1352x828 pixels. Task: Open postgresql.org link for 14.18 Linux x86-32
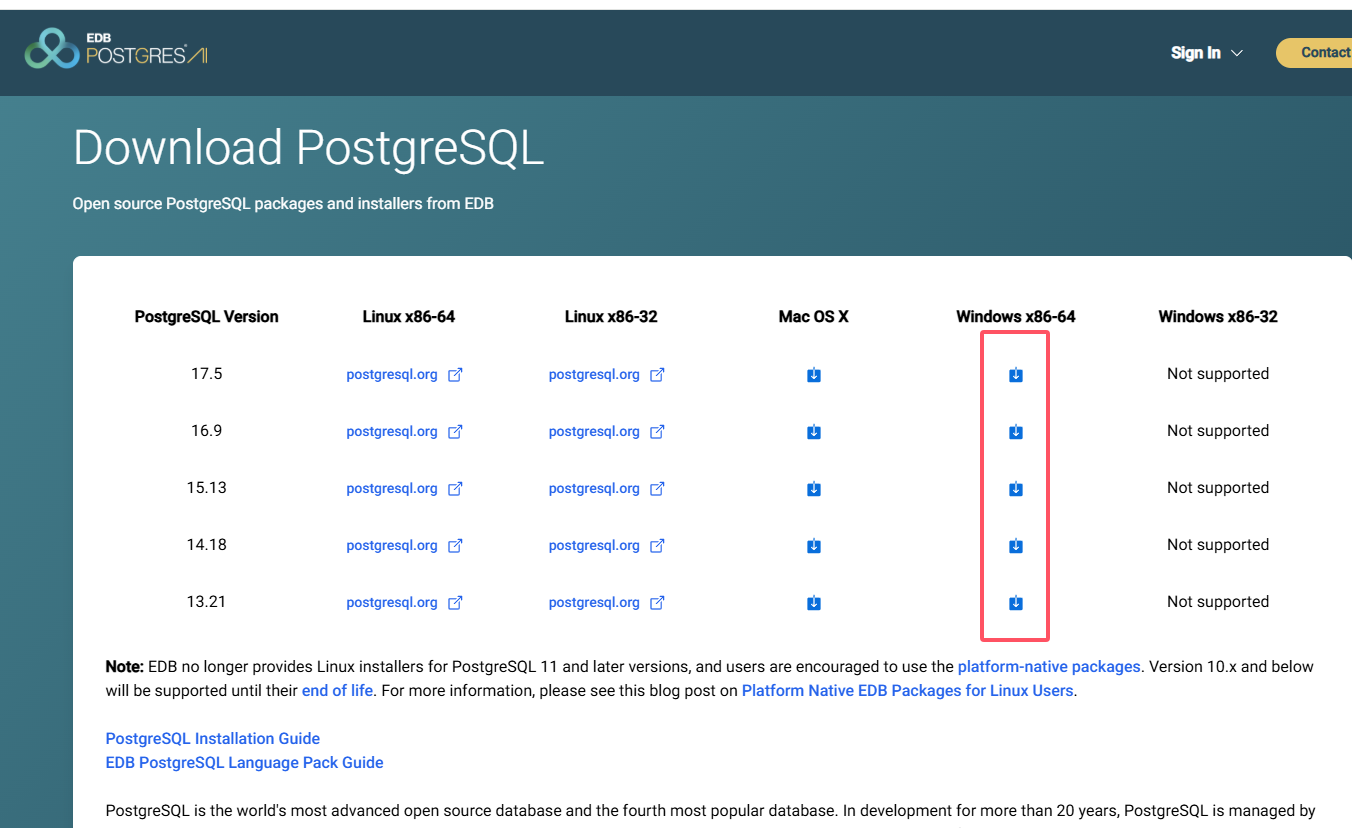pos(594,546)
